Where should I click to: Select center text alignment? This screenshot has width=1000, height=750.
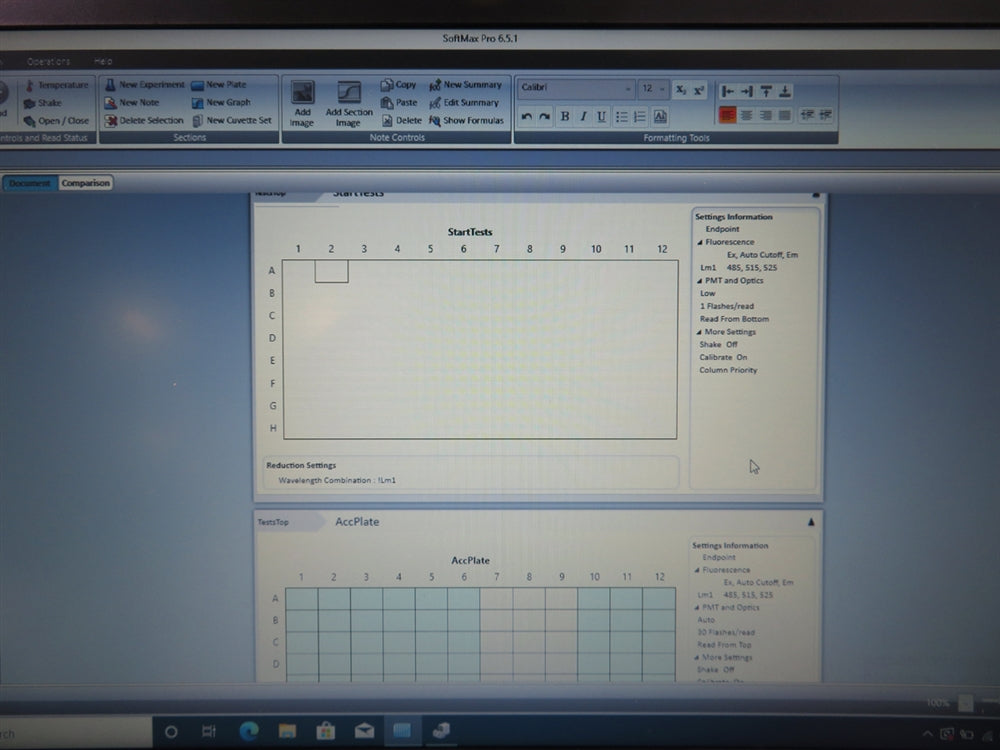pyautogui.click(x=746, y=115)
